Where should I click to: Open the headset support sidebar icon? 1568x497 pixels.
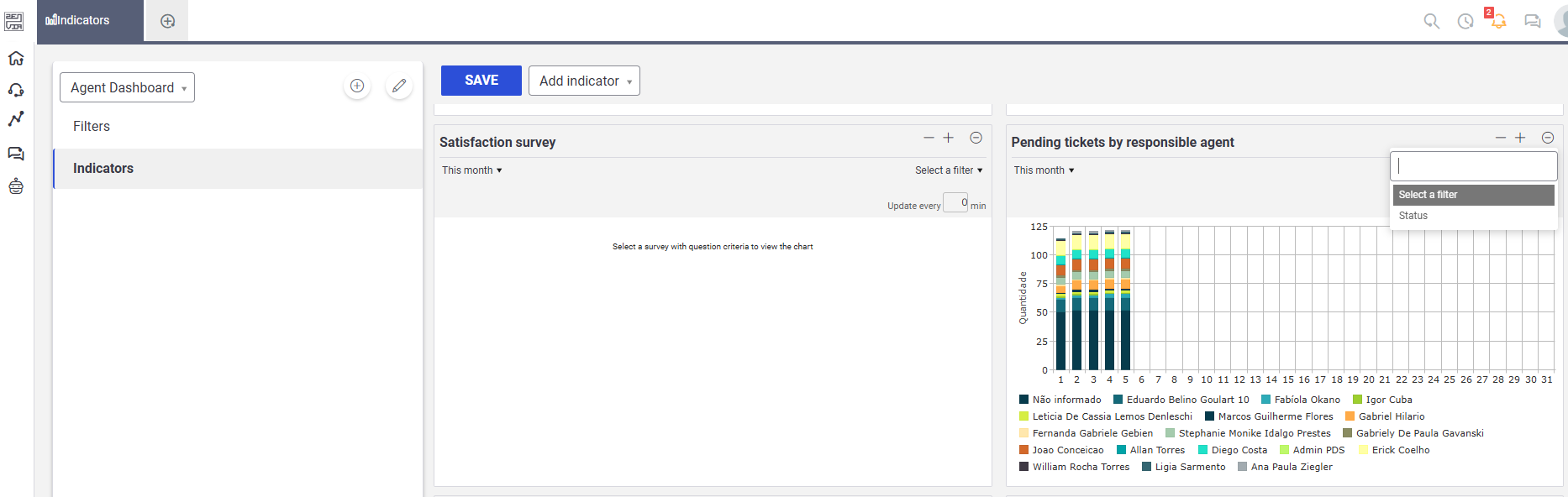[x=16, y=90]
